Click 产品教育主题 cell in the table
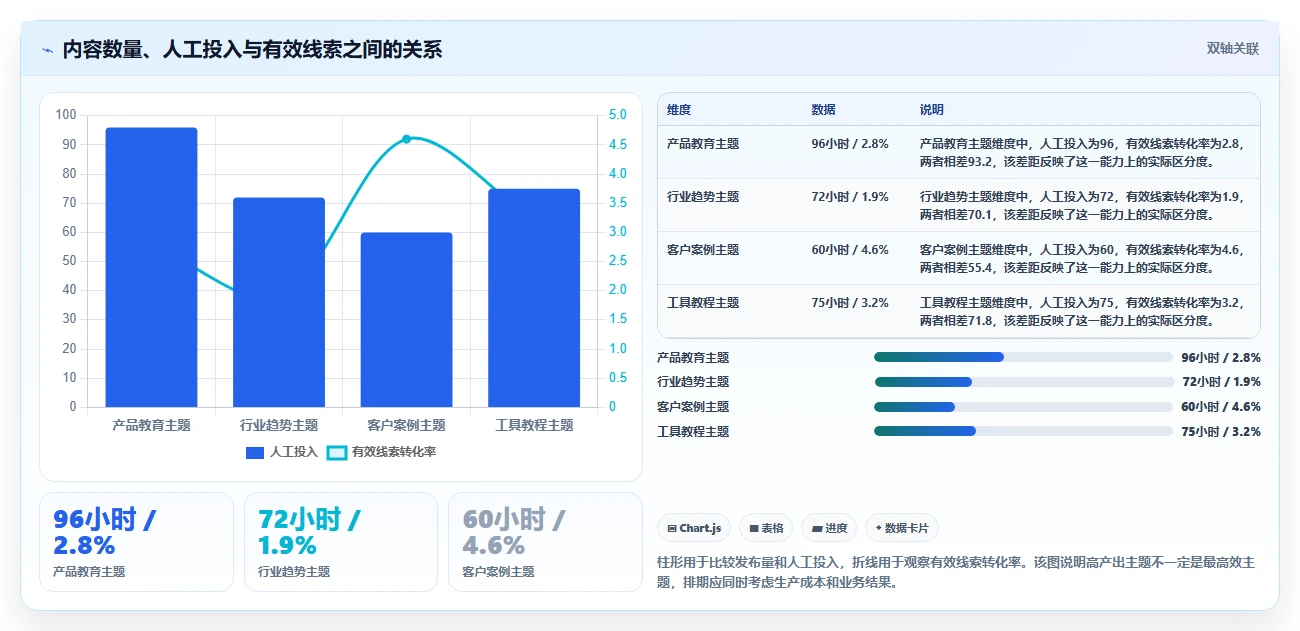The image size is (1300, 631). click(703, 144)
